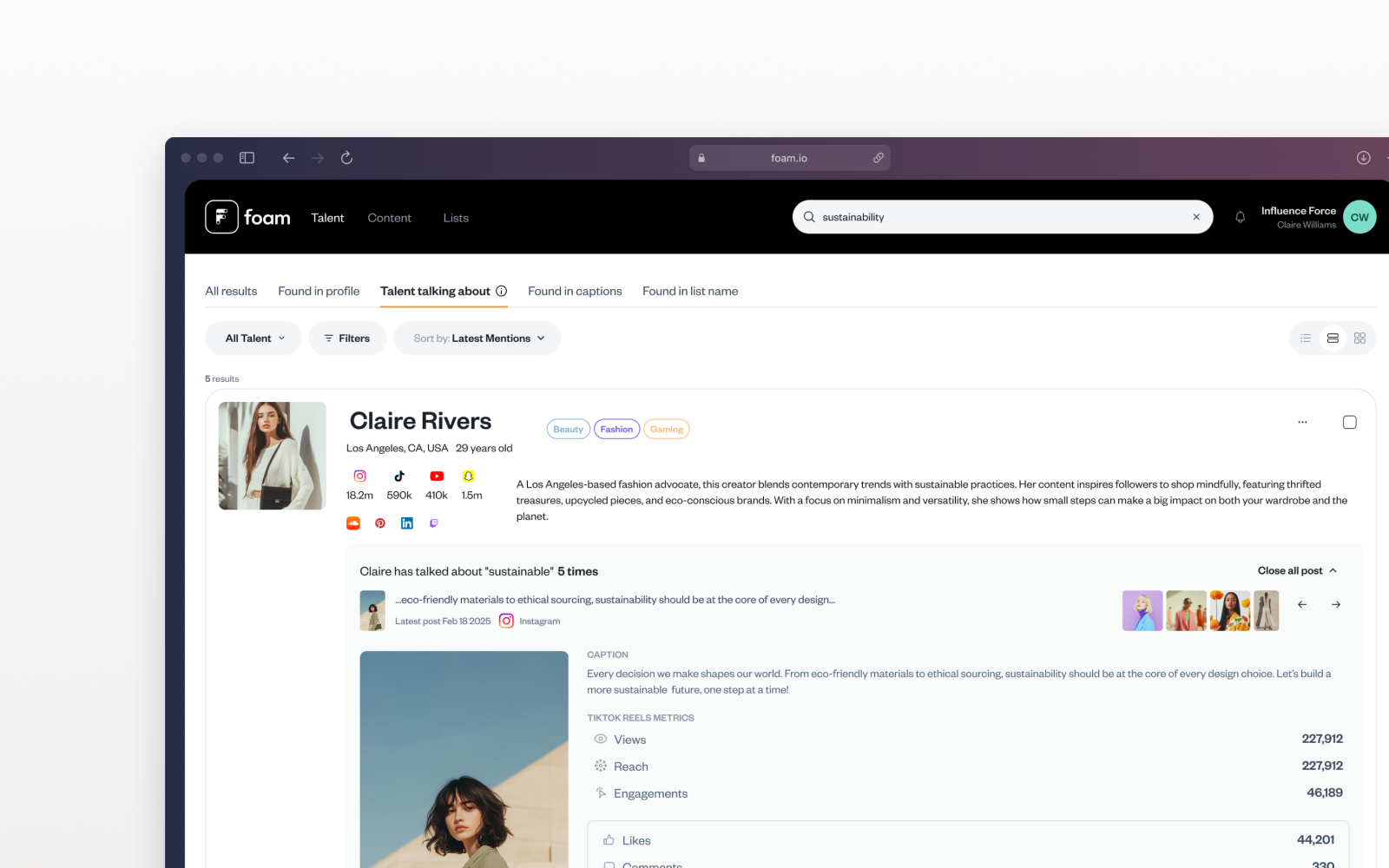
Task: Reload the page with the refresh icon
Action: 346,158
